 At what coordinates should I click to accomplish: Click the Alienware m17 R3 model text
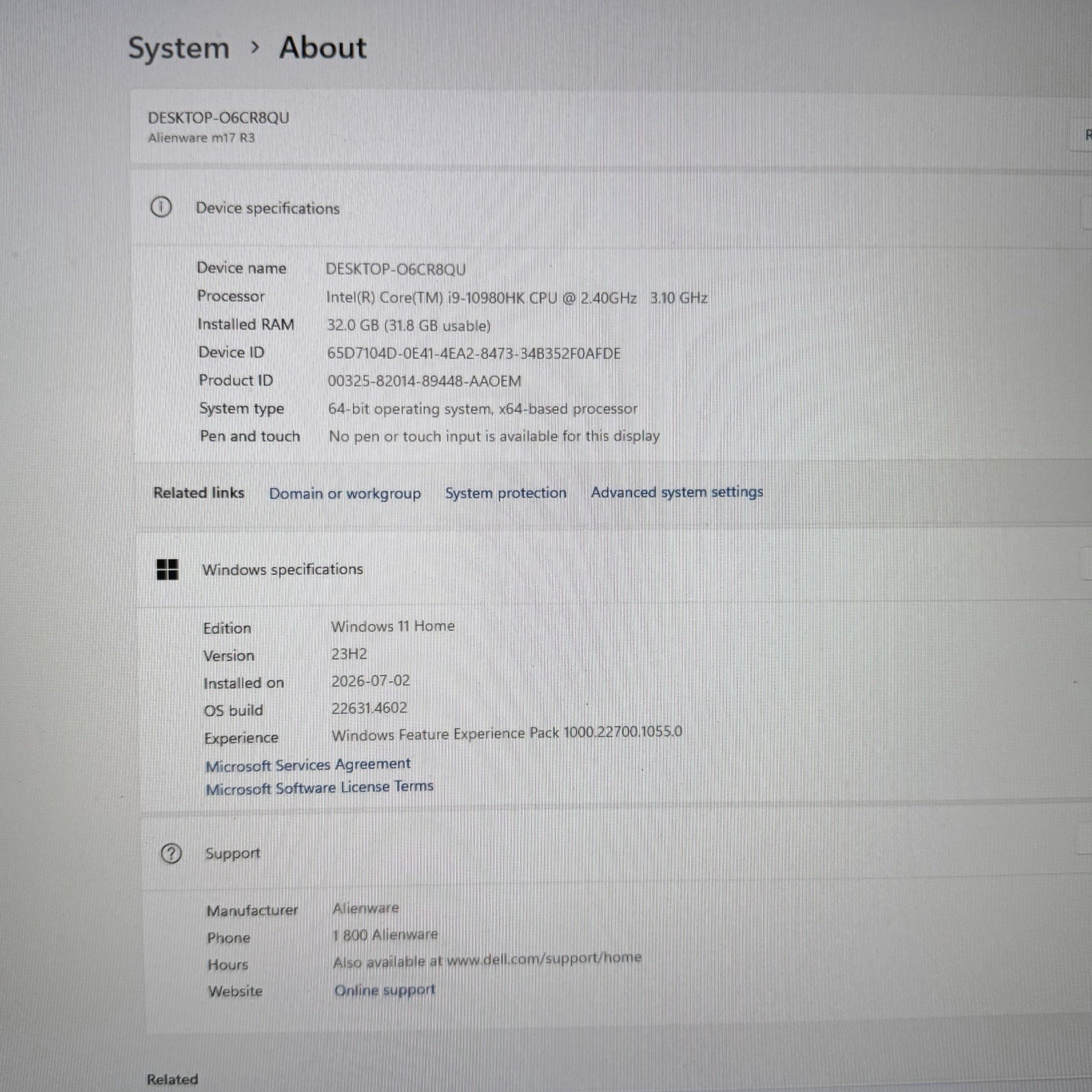pyautogui.click(x=201, y=138)
